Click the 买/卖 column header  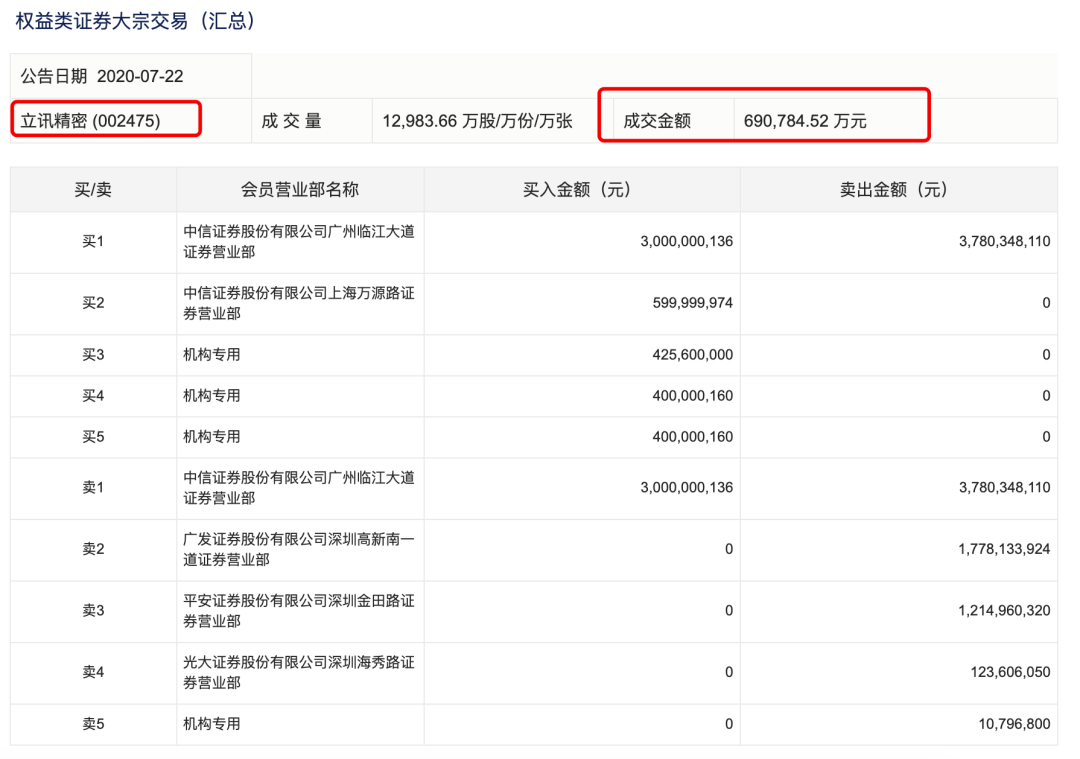(93, 189)
